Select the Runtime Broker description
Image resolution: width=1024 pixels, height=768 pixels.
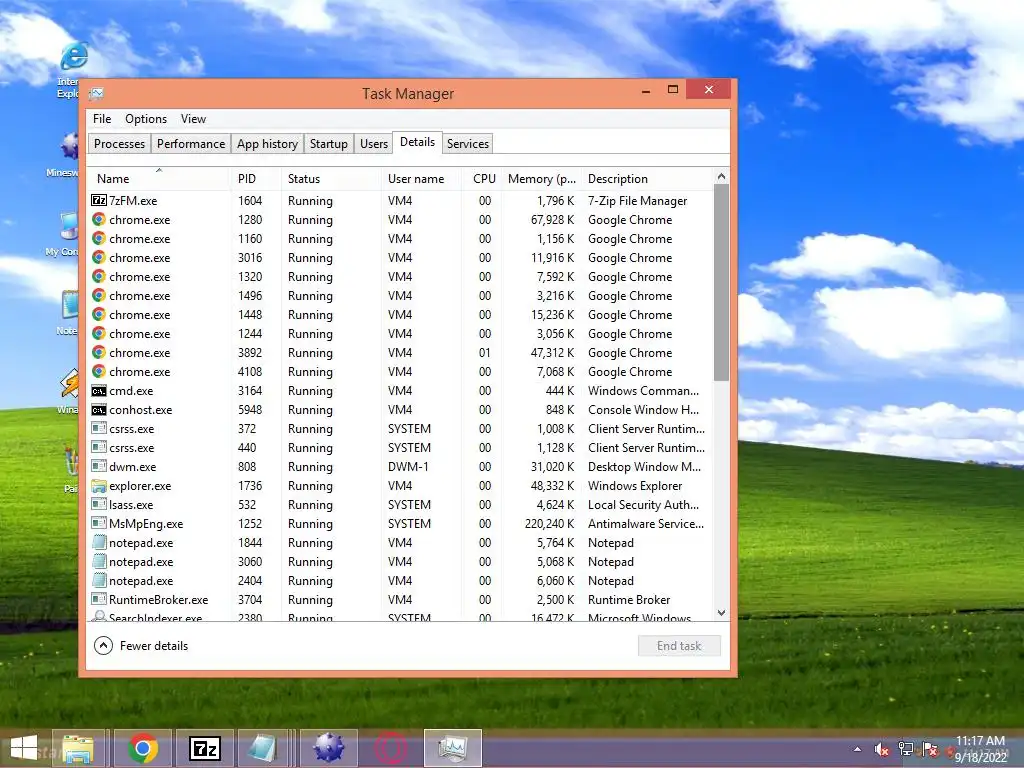(x=629, y=600)
